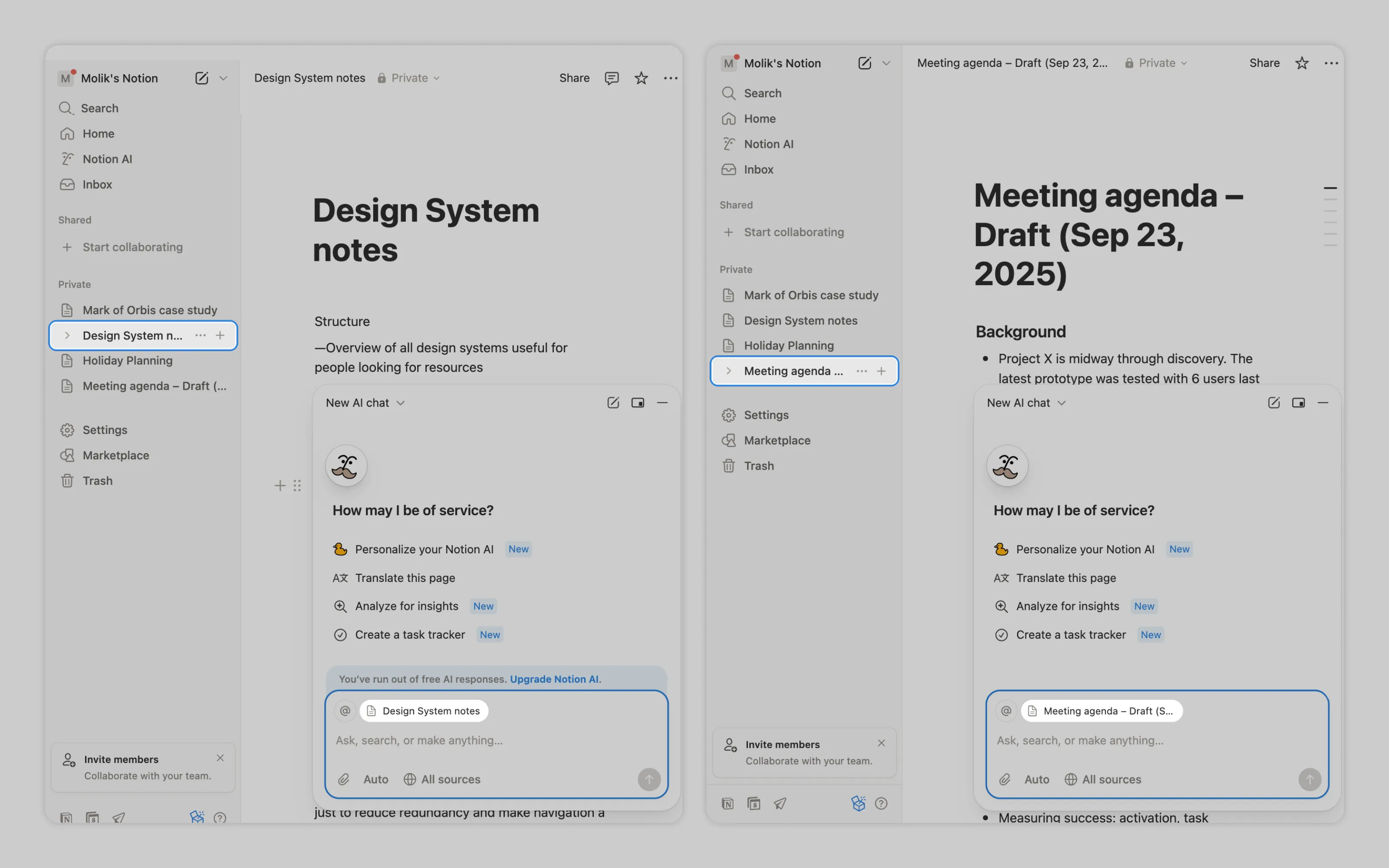
Task: Select Translate this page in the Meeting agenda AI chat
Action: coord(1065,578)
